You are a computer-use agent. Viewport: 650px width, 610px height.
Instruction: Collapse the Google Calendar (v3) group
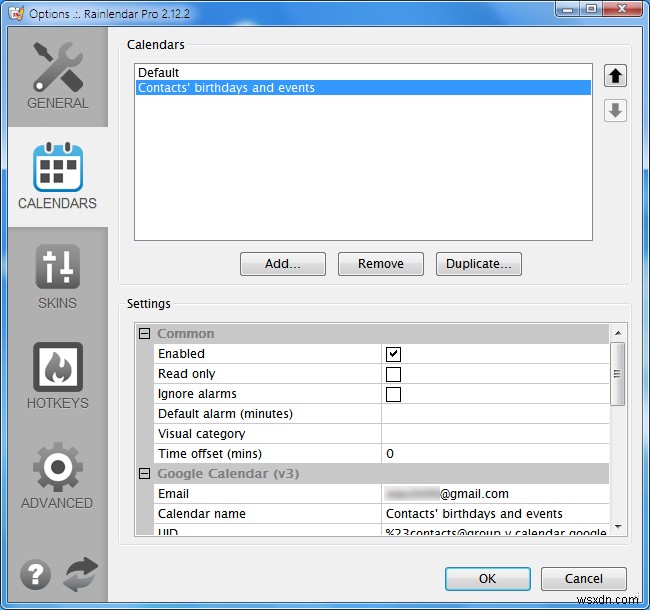(144, 473)
